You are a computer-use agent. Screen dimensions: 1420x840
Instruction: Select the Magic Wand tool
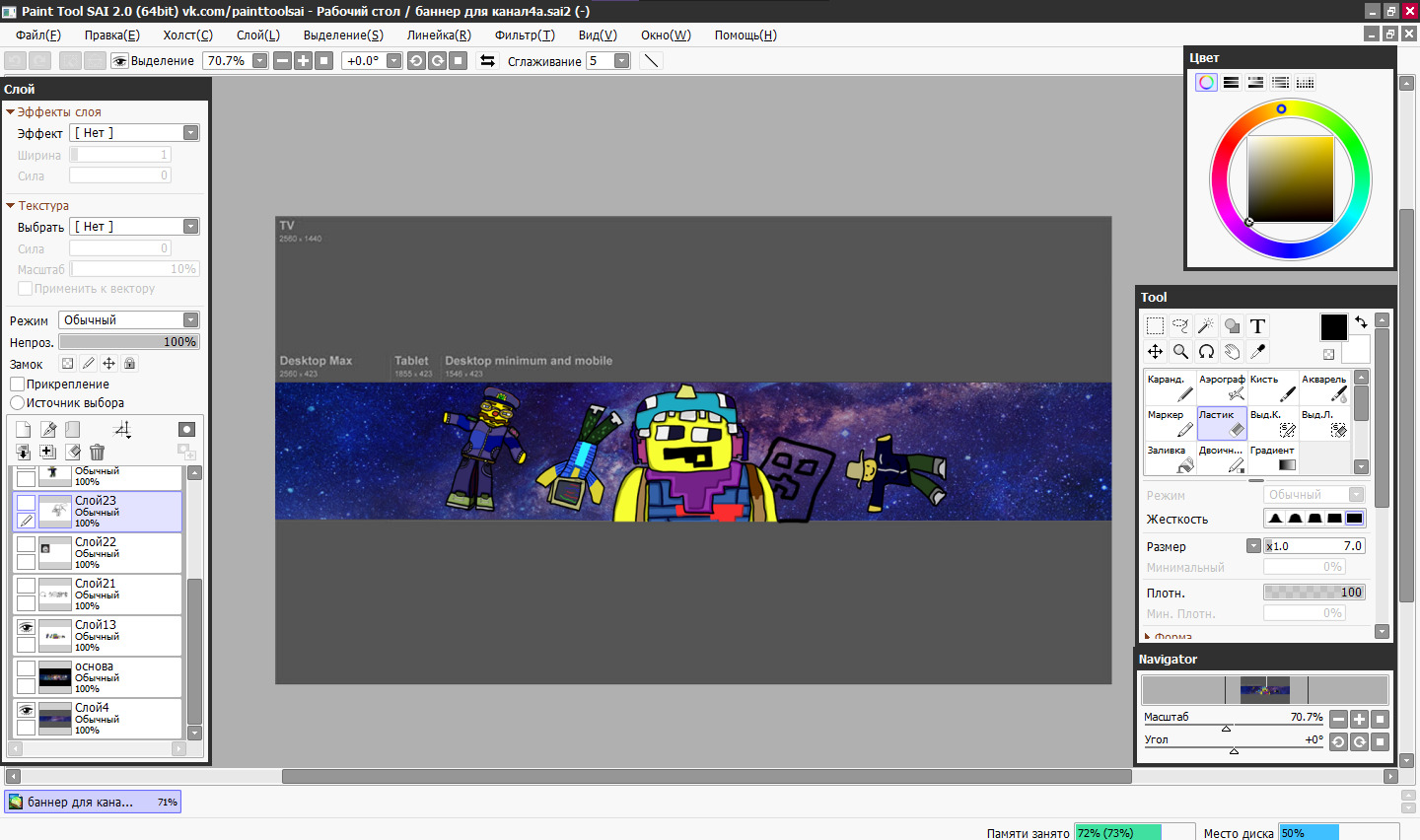[1206, 326]
